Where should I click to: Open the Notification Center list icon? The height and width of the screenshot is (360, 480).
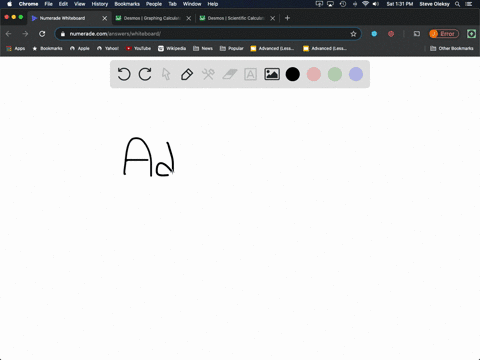tap(469, 4)
